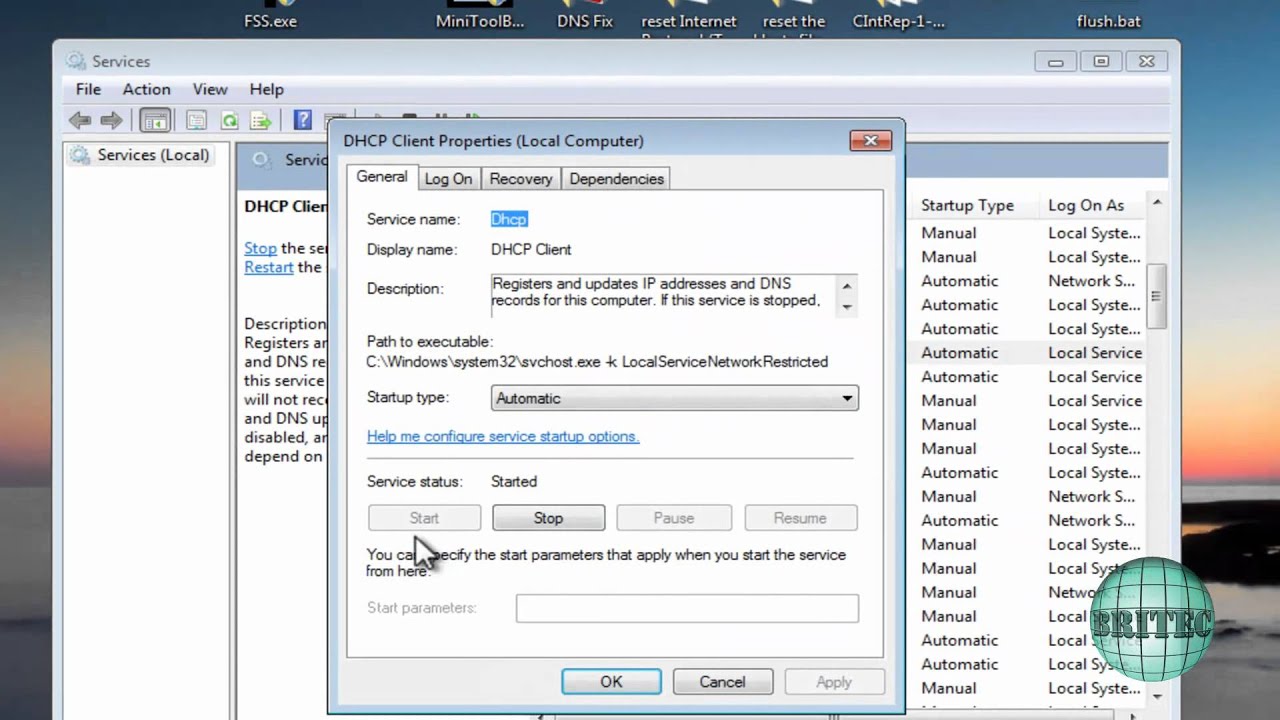Switch to the General tab
Image resolution: width=1280 pixels, height=720 pixels.
click(382, 176)
